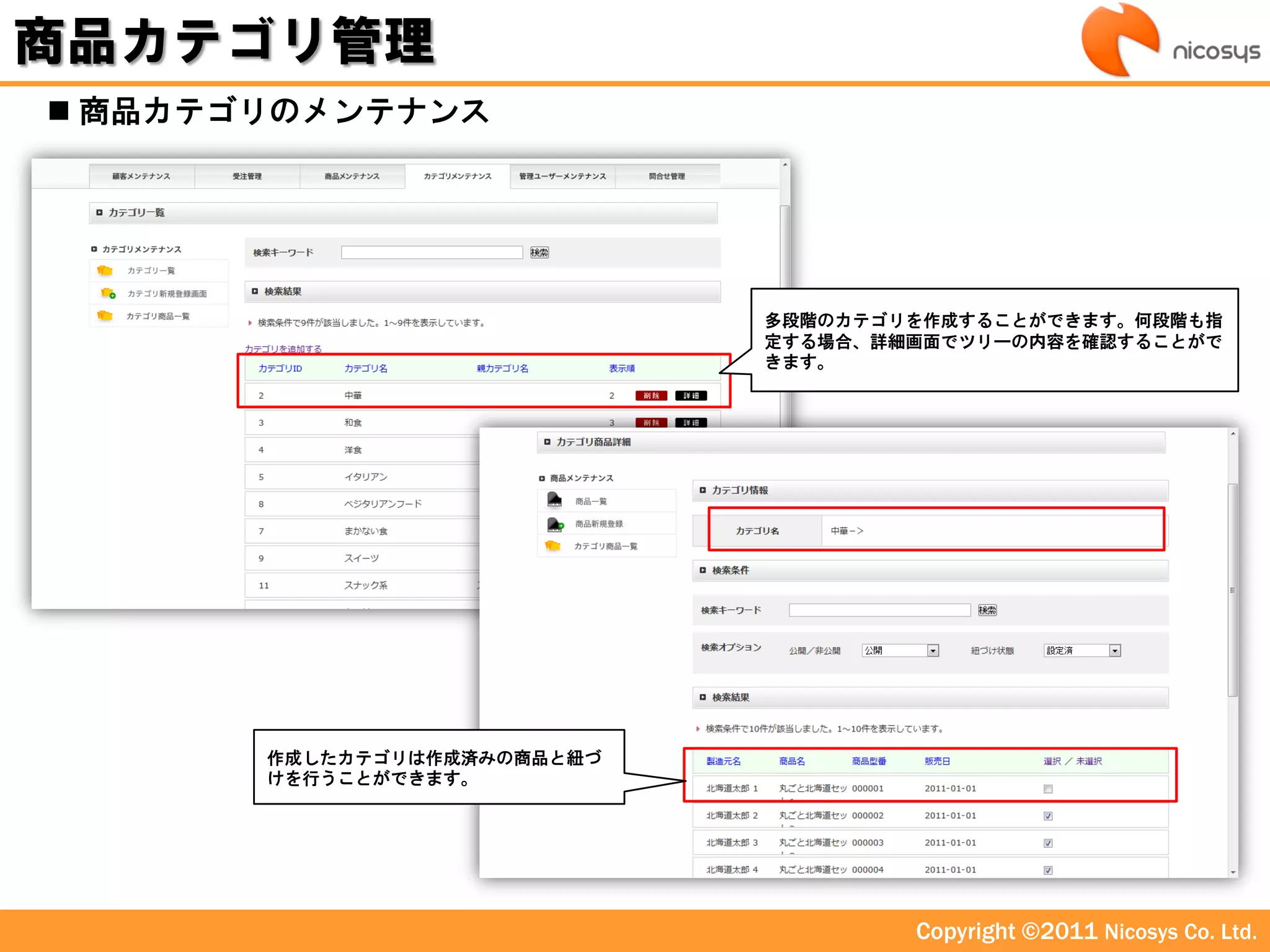Click the detail window vertical scrollbar
This screenshot has width=1270, height=952.
coord(1233,589)
